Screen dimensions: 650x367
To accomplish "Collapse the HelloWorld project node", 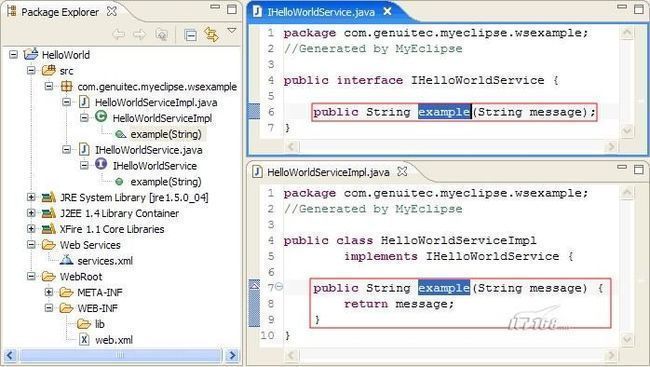I will (x=14, y=54).
